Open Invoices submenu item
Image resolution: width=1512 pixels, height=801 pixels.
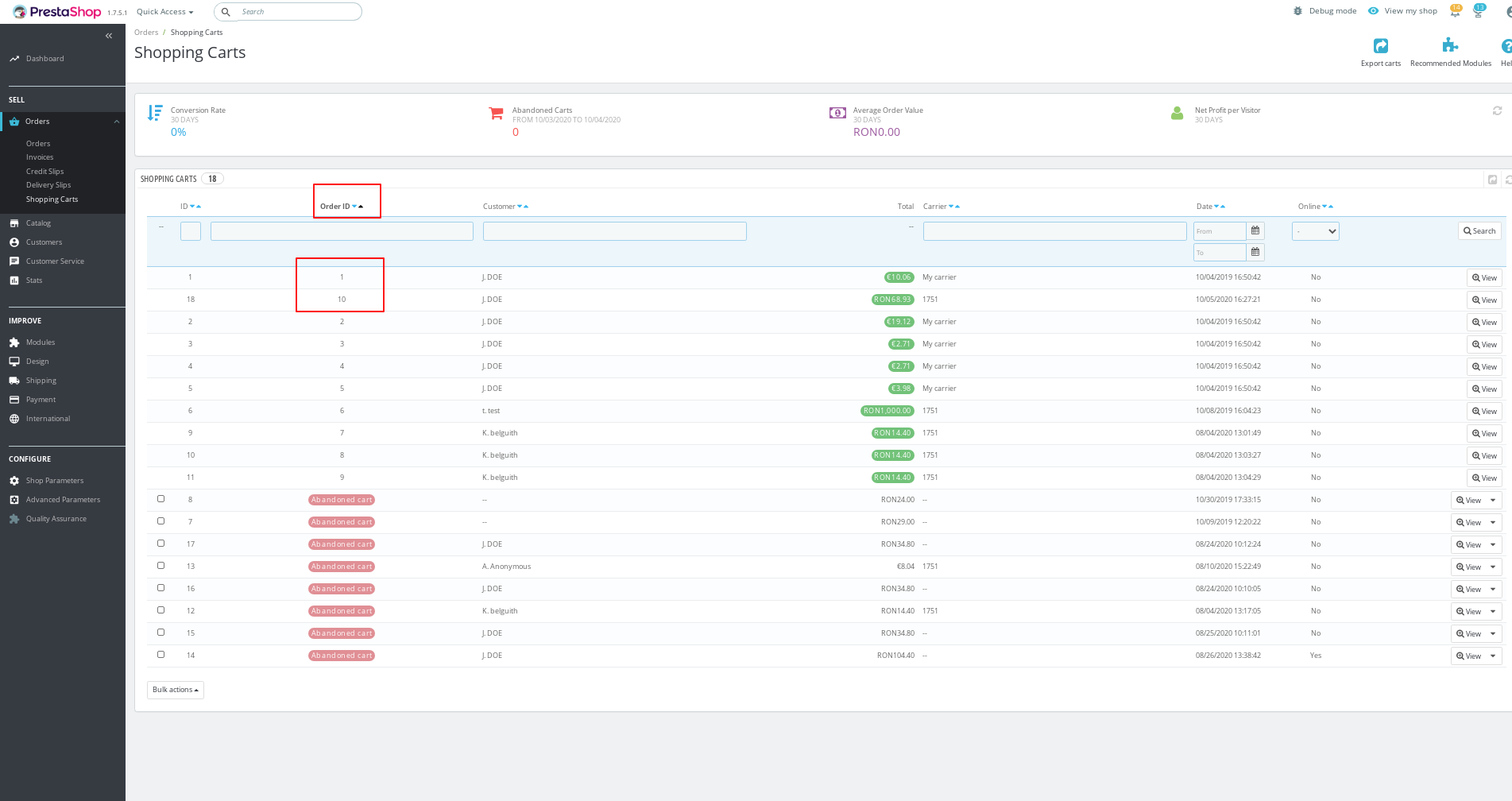coord(40,157)
